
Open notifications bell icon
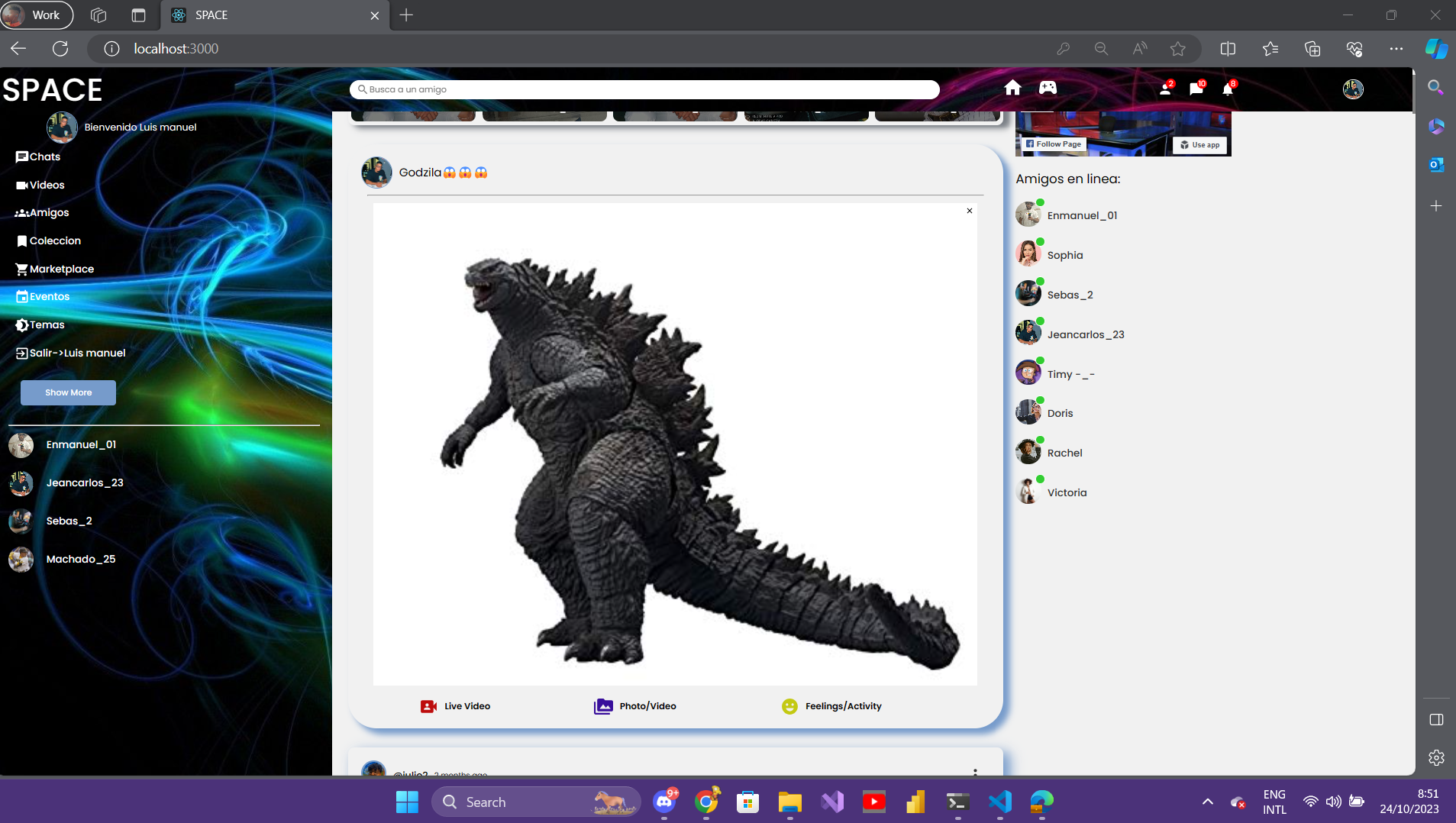click(x=1228, y=89)
